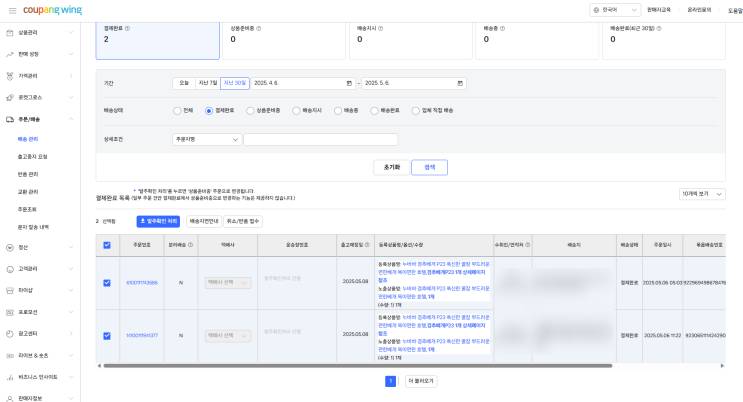Click the 정산 sidebar icon

click(x=9, y=247)
